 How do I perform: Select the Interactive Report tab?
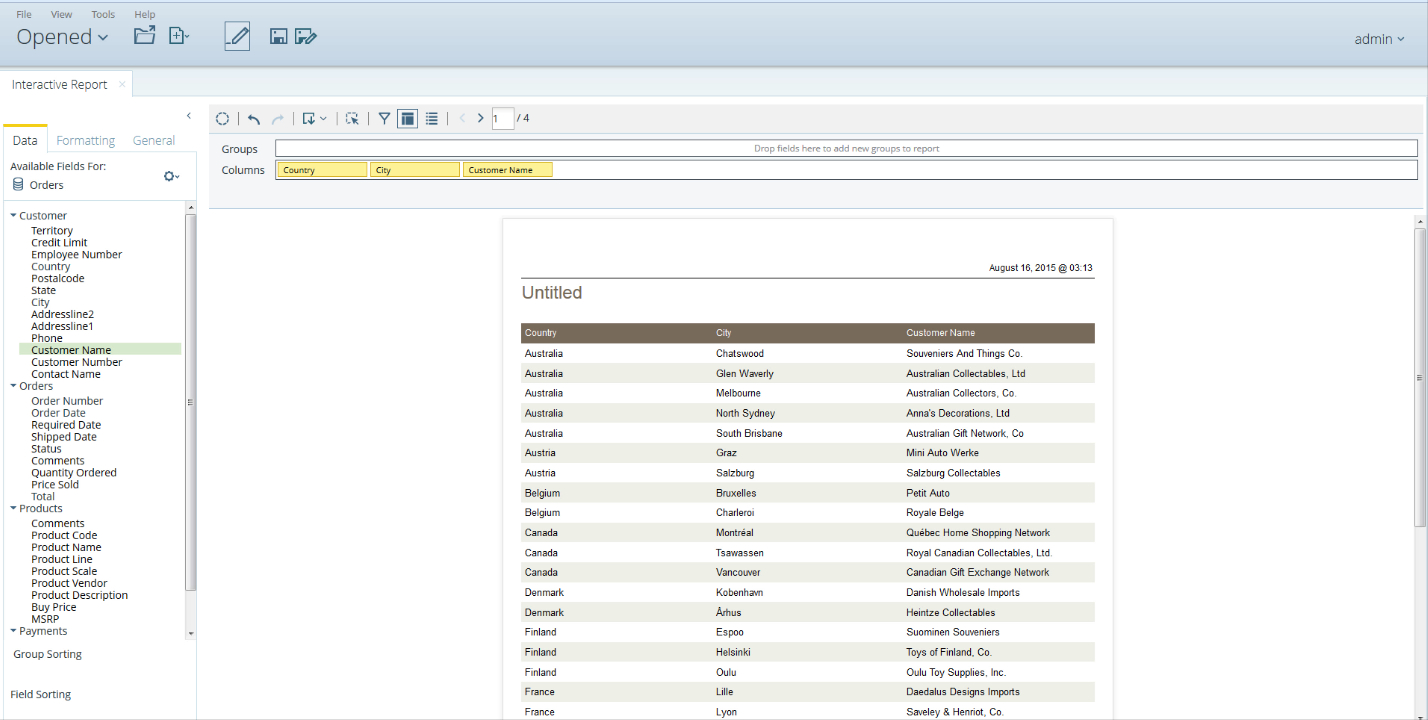pos(60,85)
